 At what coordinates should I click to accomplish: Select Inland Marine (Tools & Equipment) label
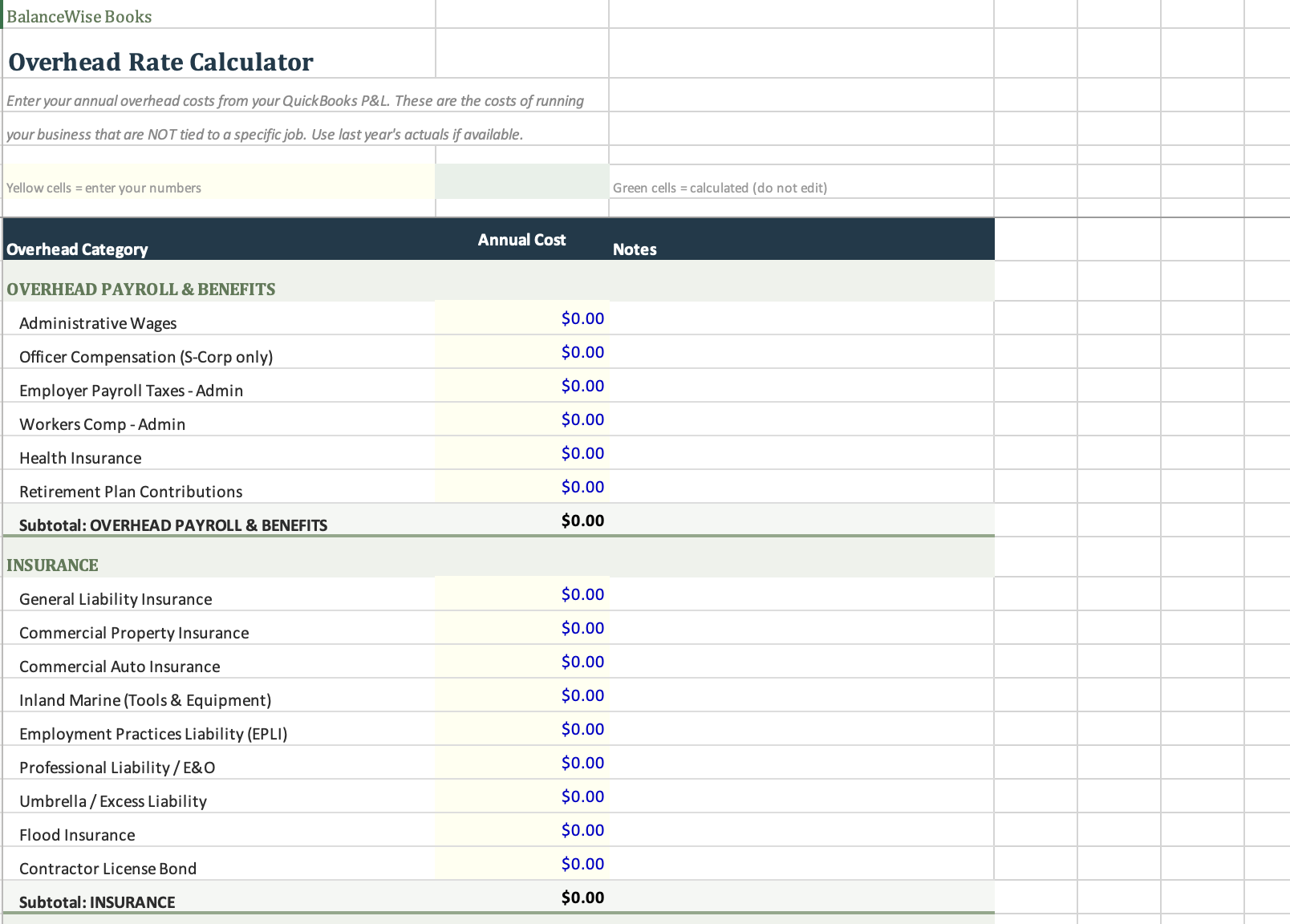point(145,700)
